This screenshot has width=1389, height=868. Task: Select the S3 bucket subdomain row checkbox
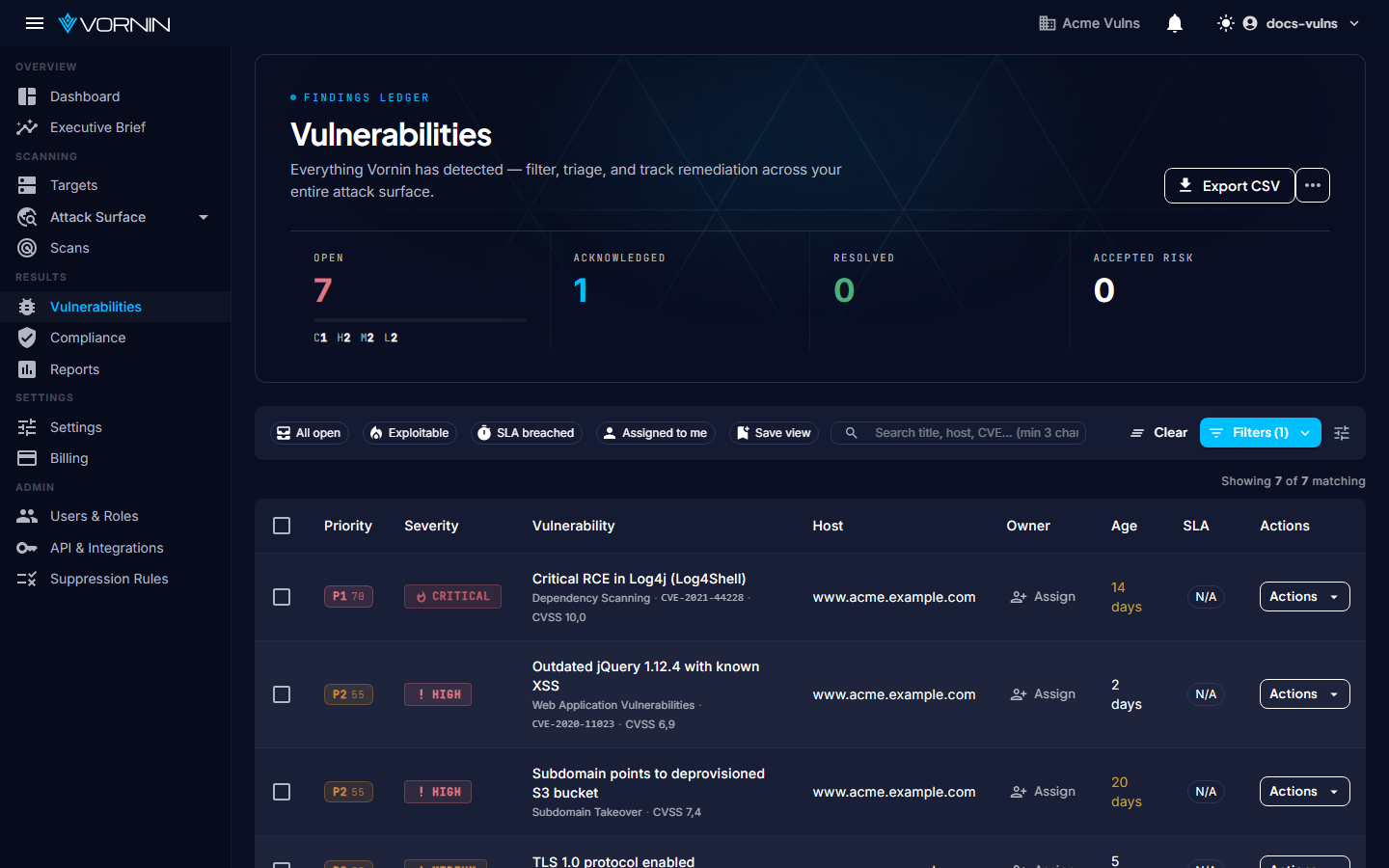click(x=282, y=792)
